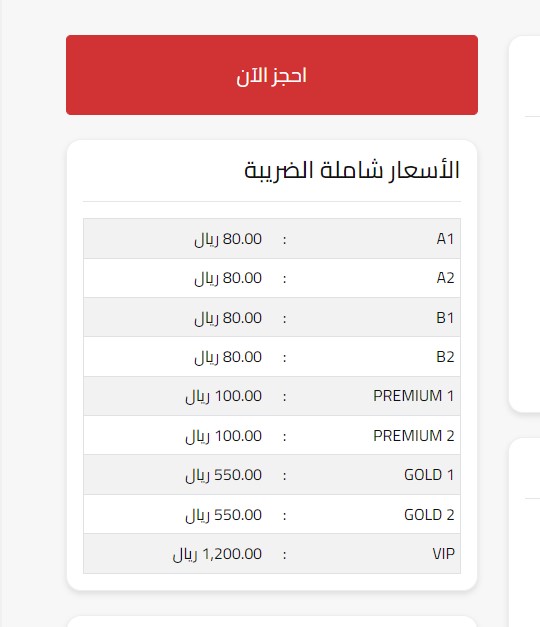This screenshot has width=540, height=627.
Task: Select the PREMIUM 1 row
Action: [x=272, y=396]
